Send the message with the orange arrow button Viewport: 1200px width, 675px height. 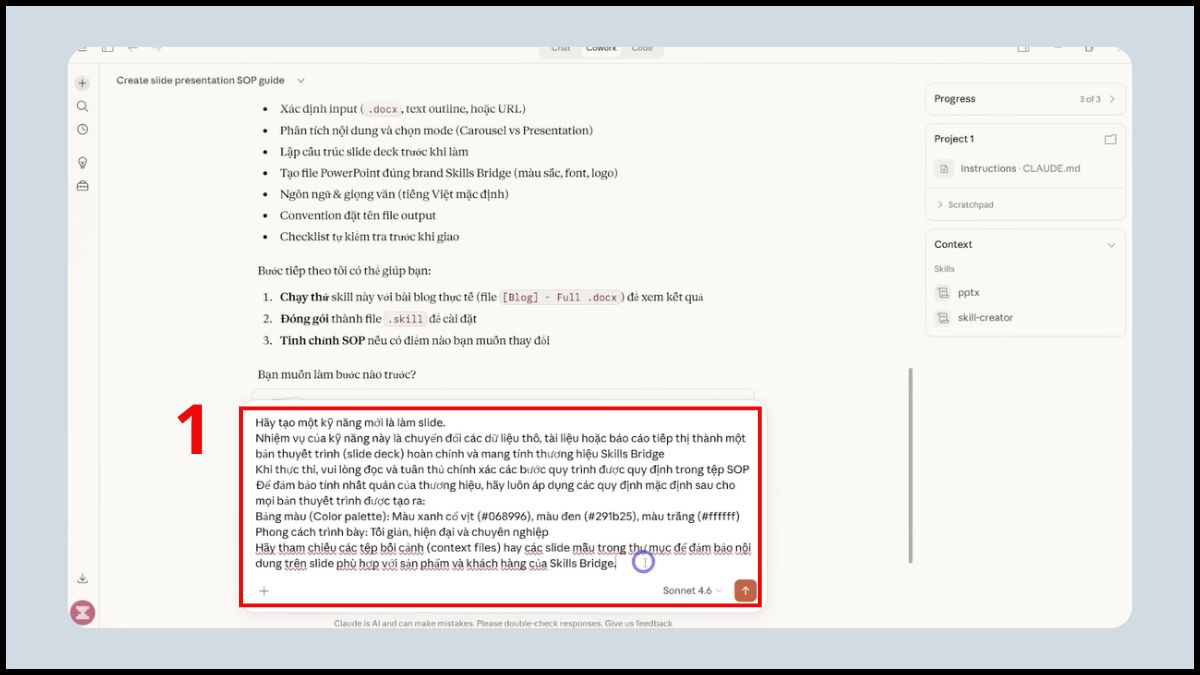click(x=745, y=591)
